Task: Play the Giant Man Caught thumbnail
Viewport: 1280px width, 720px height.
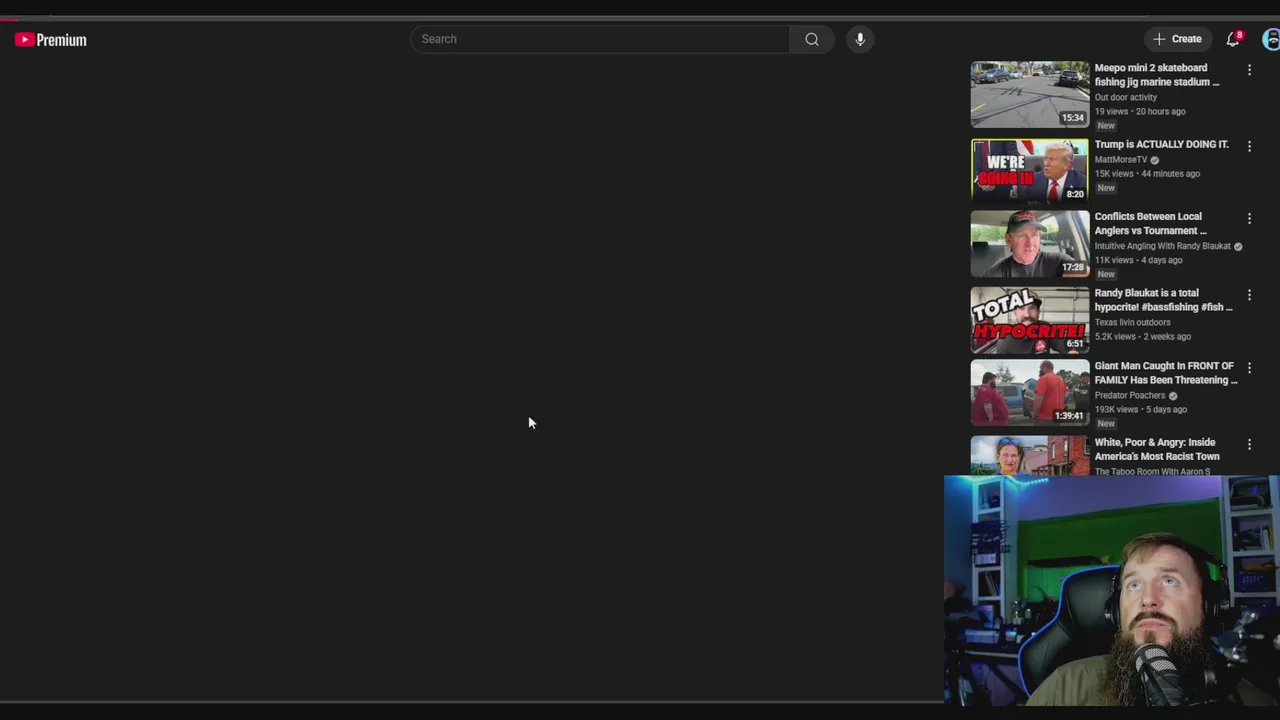Action: [x=1030, y=393]
